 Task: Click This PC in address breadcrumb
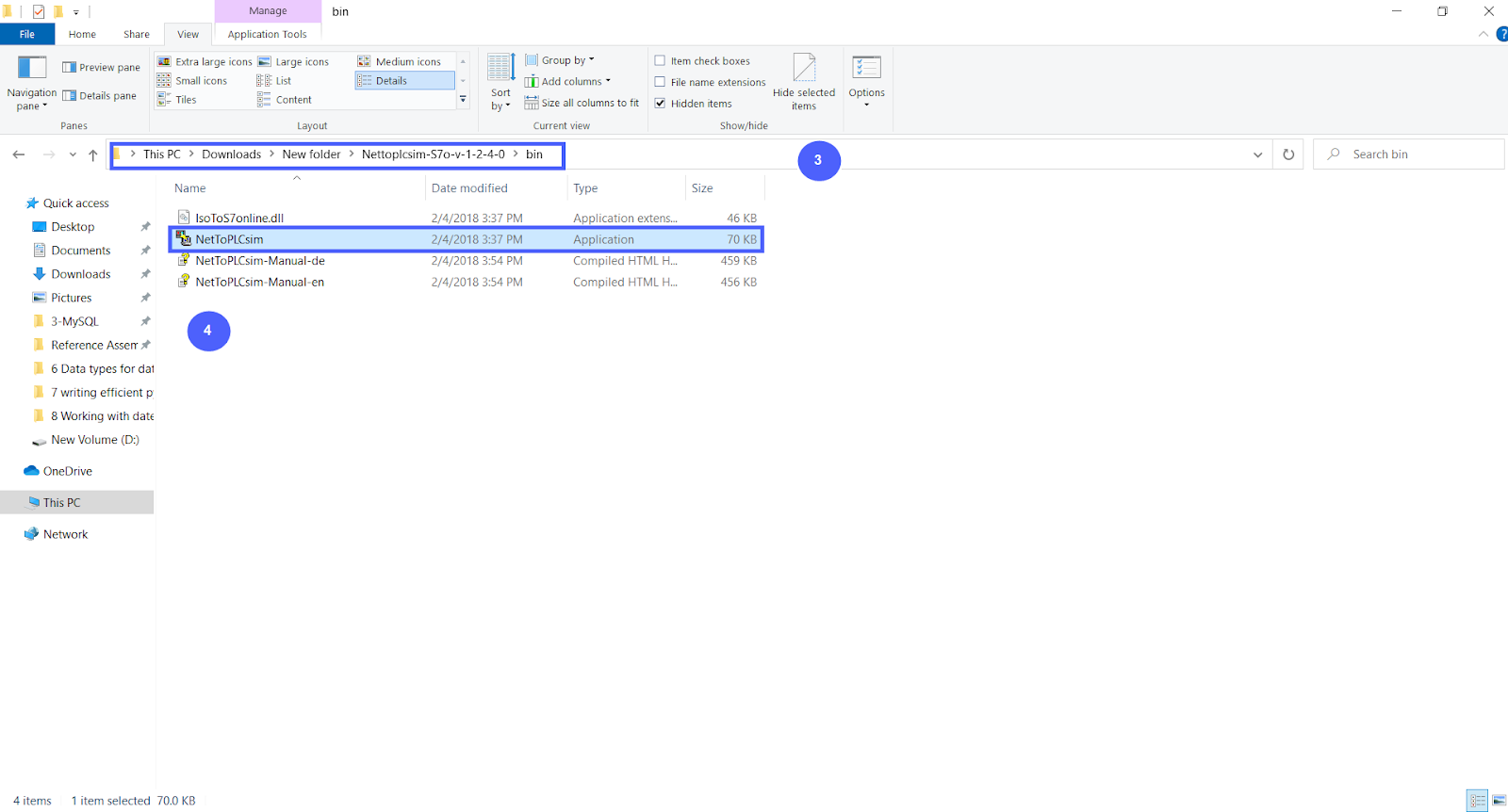pos(161,154)
